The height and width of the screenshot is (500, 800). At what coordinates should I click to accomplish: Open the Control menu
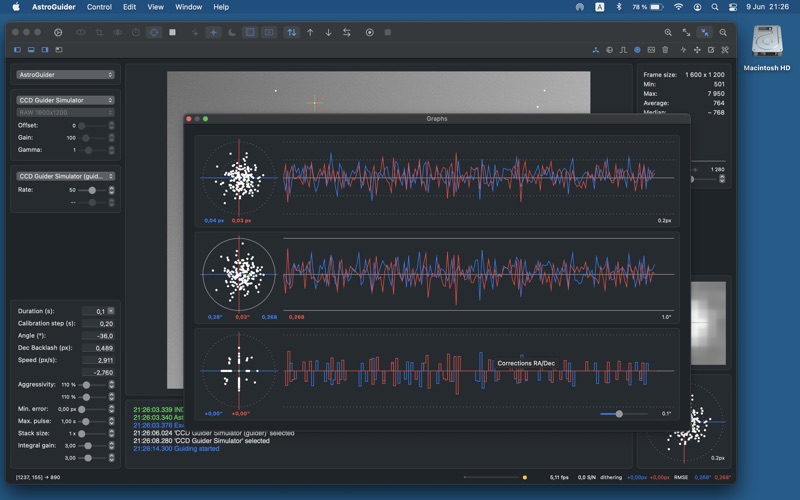coord(99,7)
